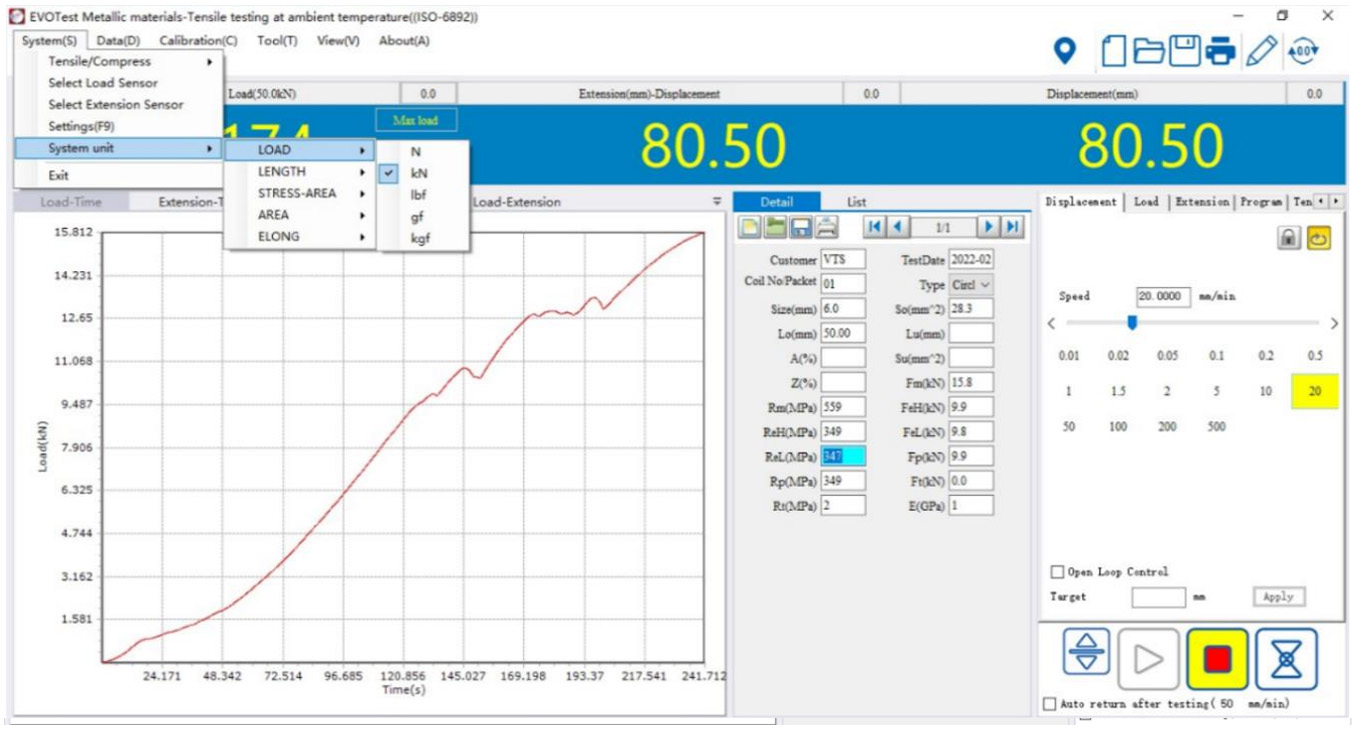The image size is (1355, 730).
Task: Expand the AREA unit submenu
Action: [300, 215]
